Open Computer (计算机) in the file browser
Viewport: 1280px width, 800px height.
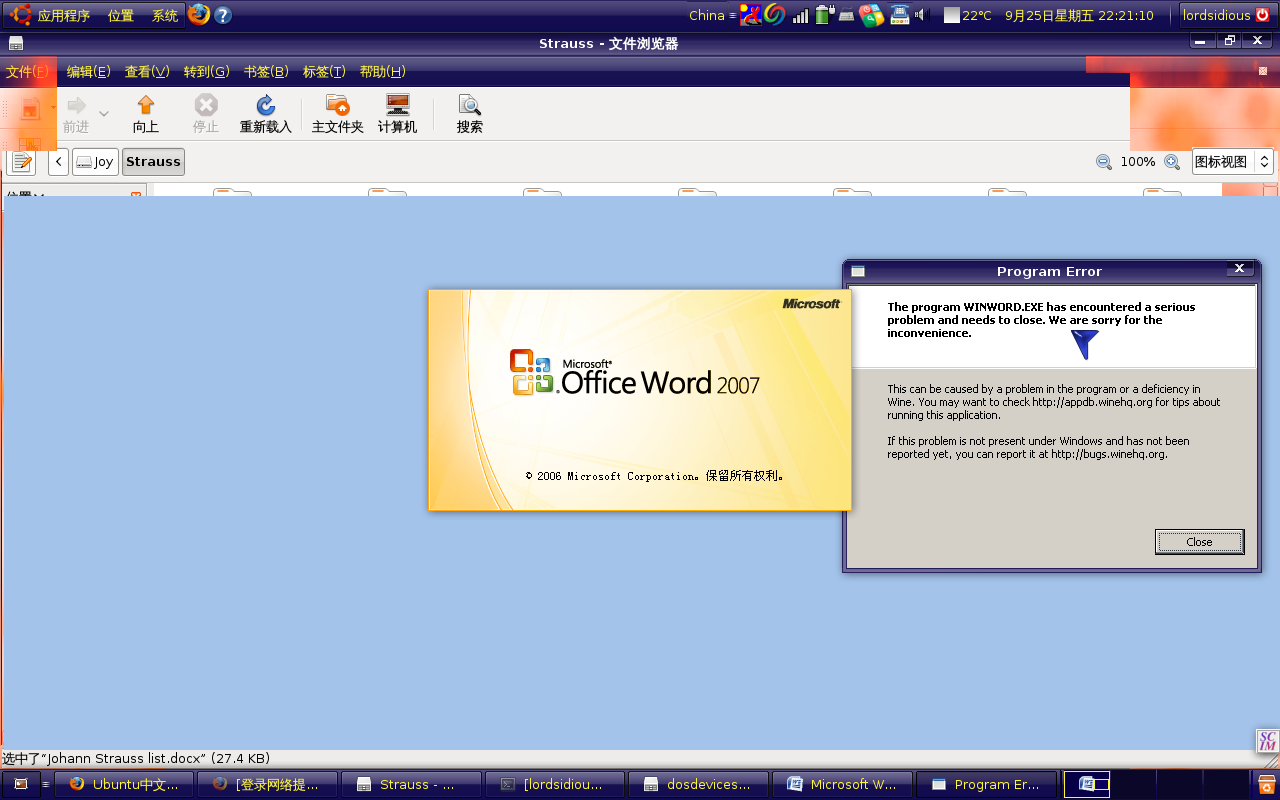pyautogui.click(x=397, y=114)
